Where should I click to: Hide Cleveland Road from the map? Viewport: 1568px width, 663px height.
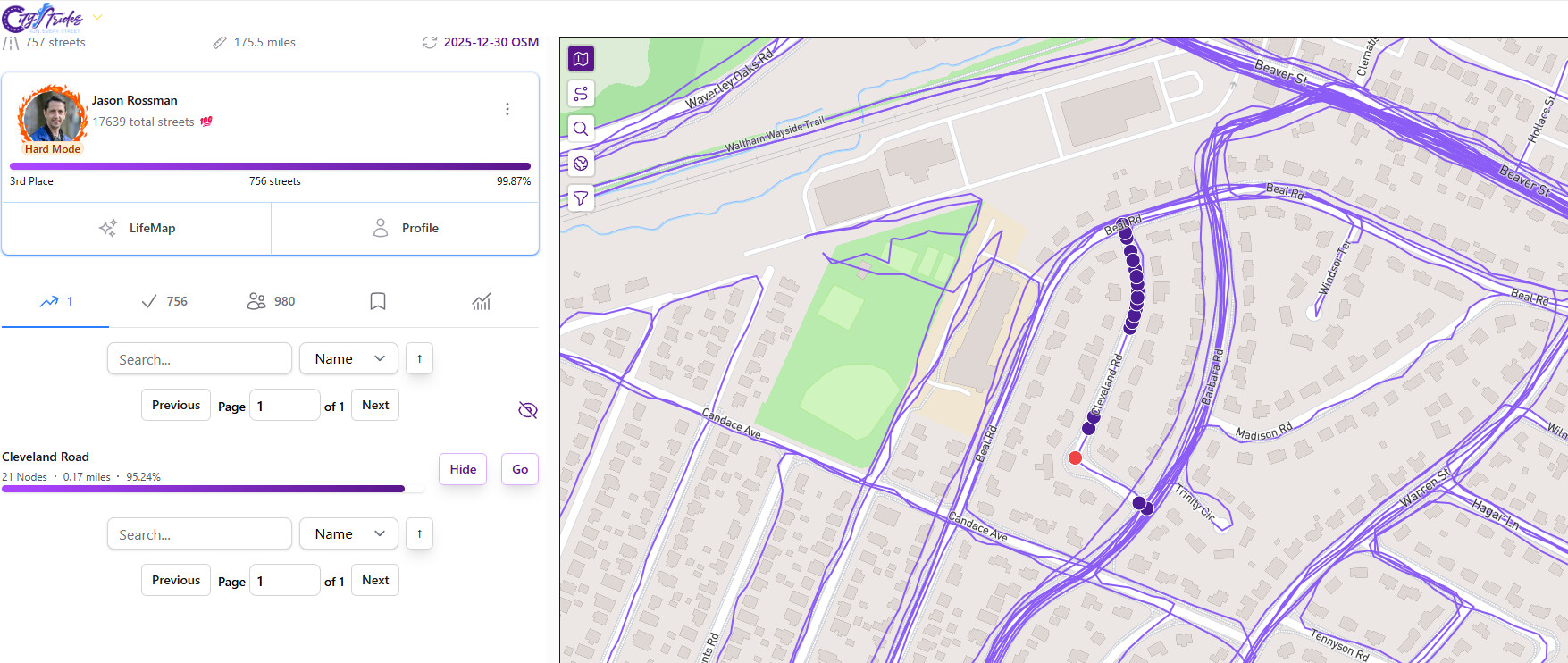click(x=463, y=469)
